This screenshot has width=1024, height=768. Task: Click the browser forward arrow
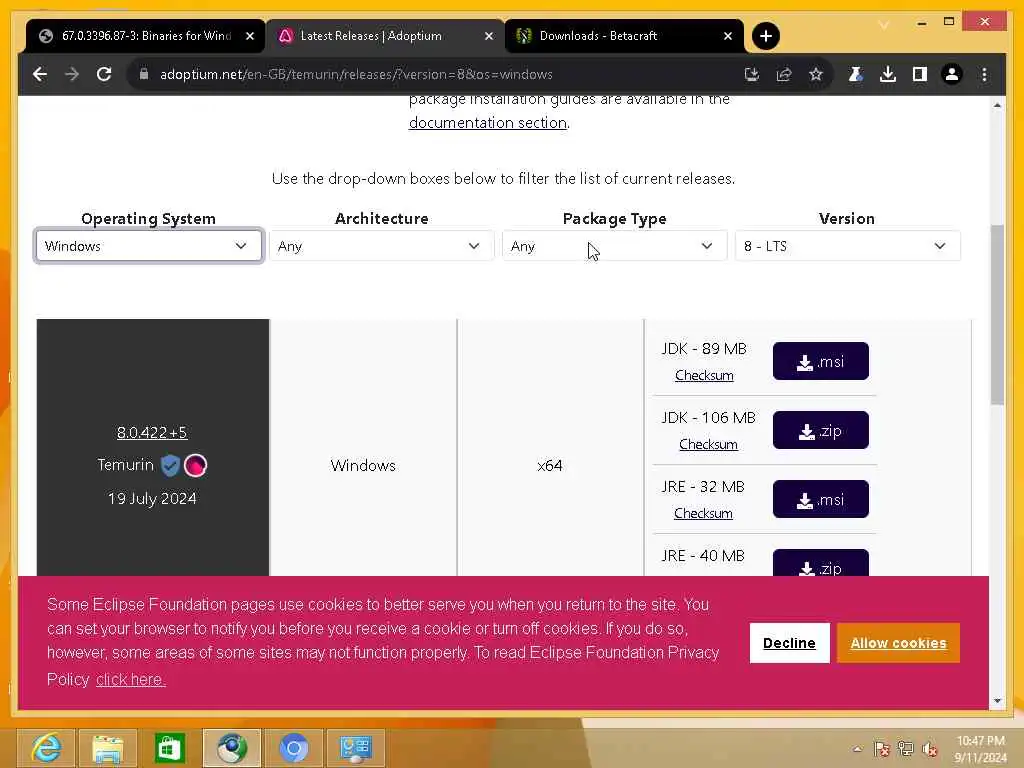pos(72,74)
